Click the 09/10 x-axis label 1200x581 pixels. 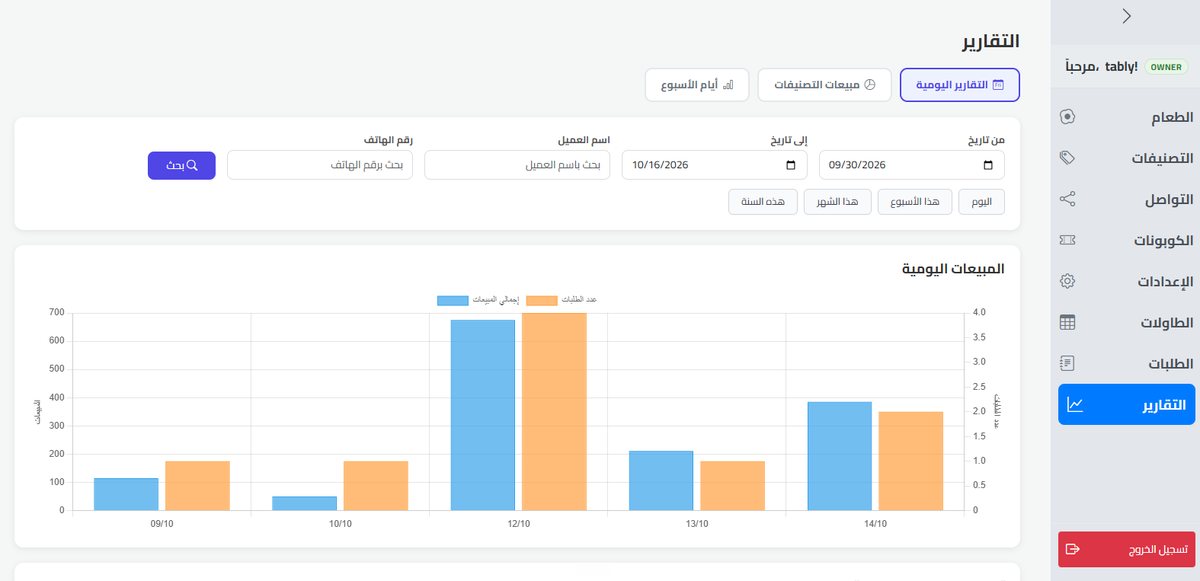162,524
